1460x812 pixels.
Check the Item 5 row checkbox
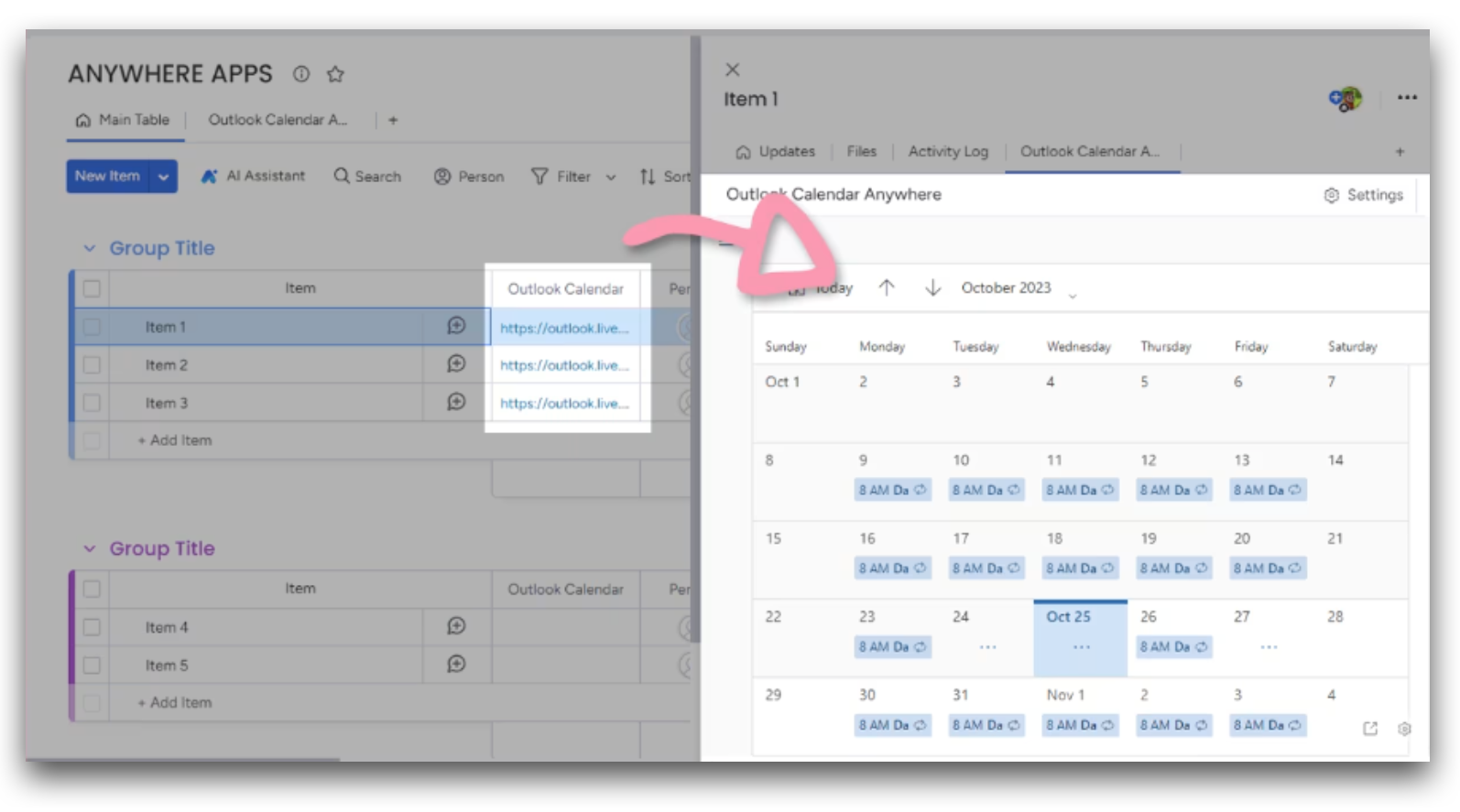point(92,666)
